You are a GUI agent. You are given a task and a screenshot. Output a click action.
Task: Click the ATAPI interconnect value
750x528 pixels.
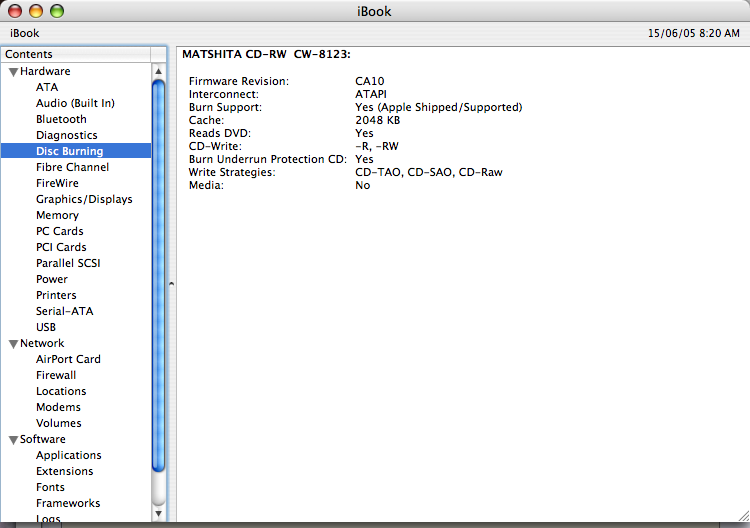click(x=371, y=94)
